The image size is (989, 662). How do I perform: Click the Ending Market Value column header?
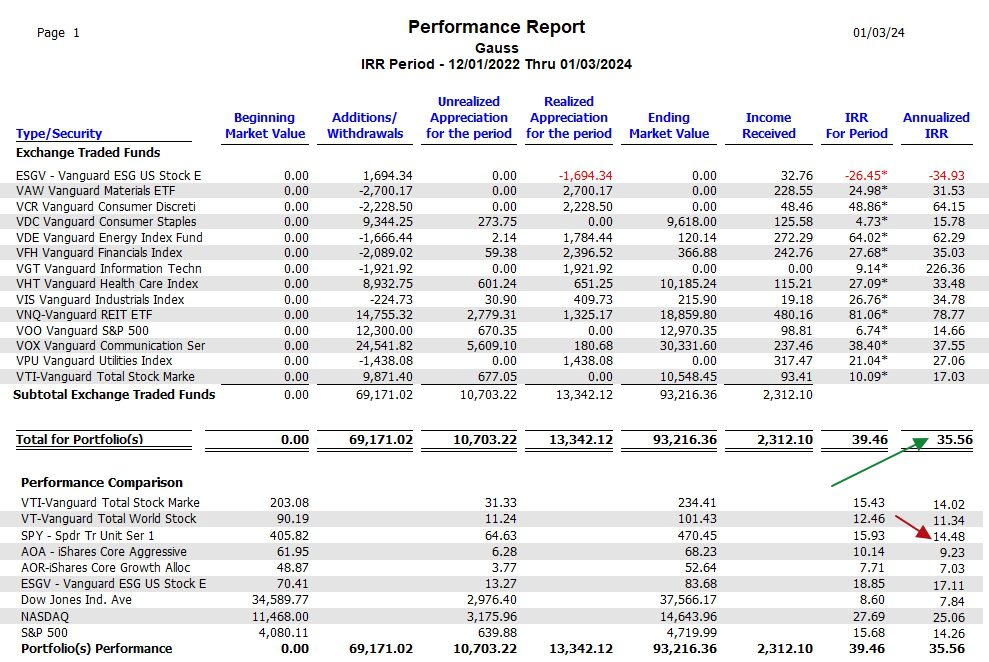669,125
